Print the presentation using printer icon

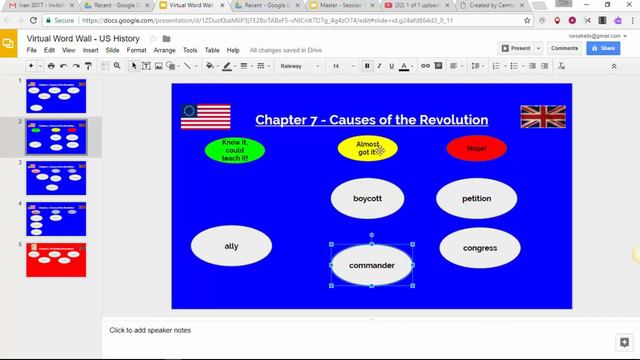(x=51, y=66)
